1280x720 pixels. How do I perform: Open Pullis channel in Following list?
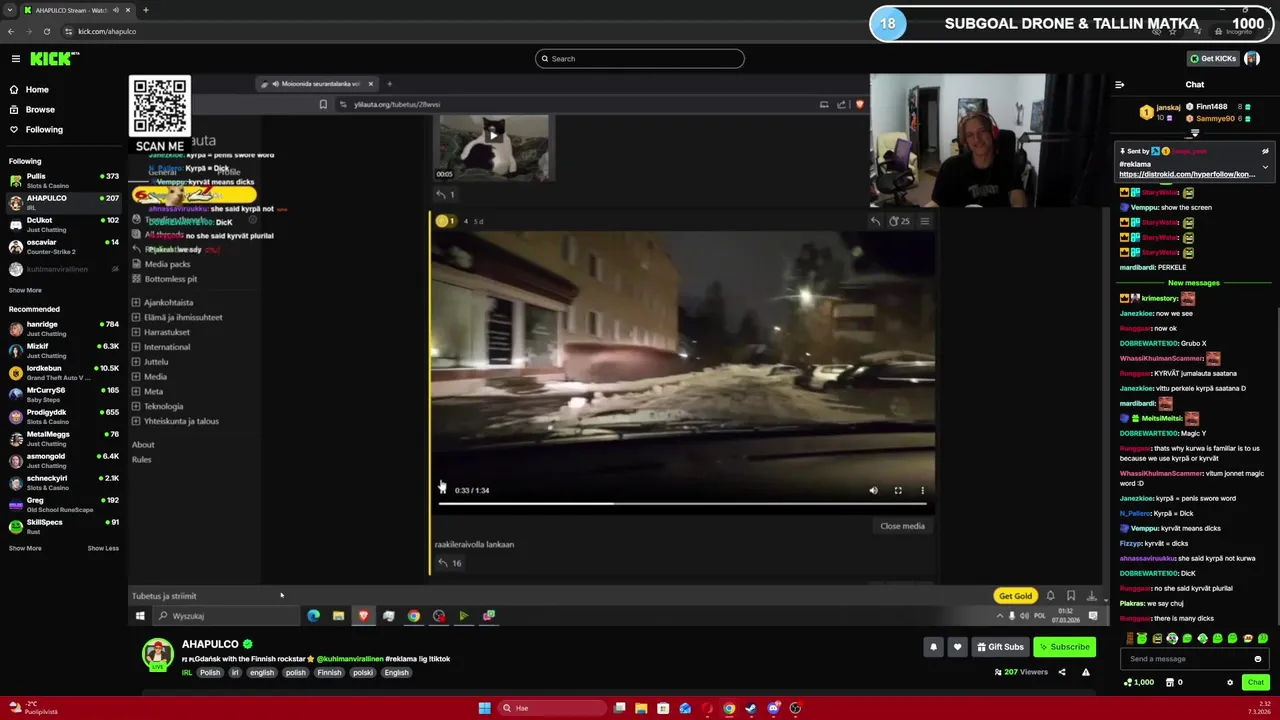tap(64, 180)
